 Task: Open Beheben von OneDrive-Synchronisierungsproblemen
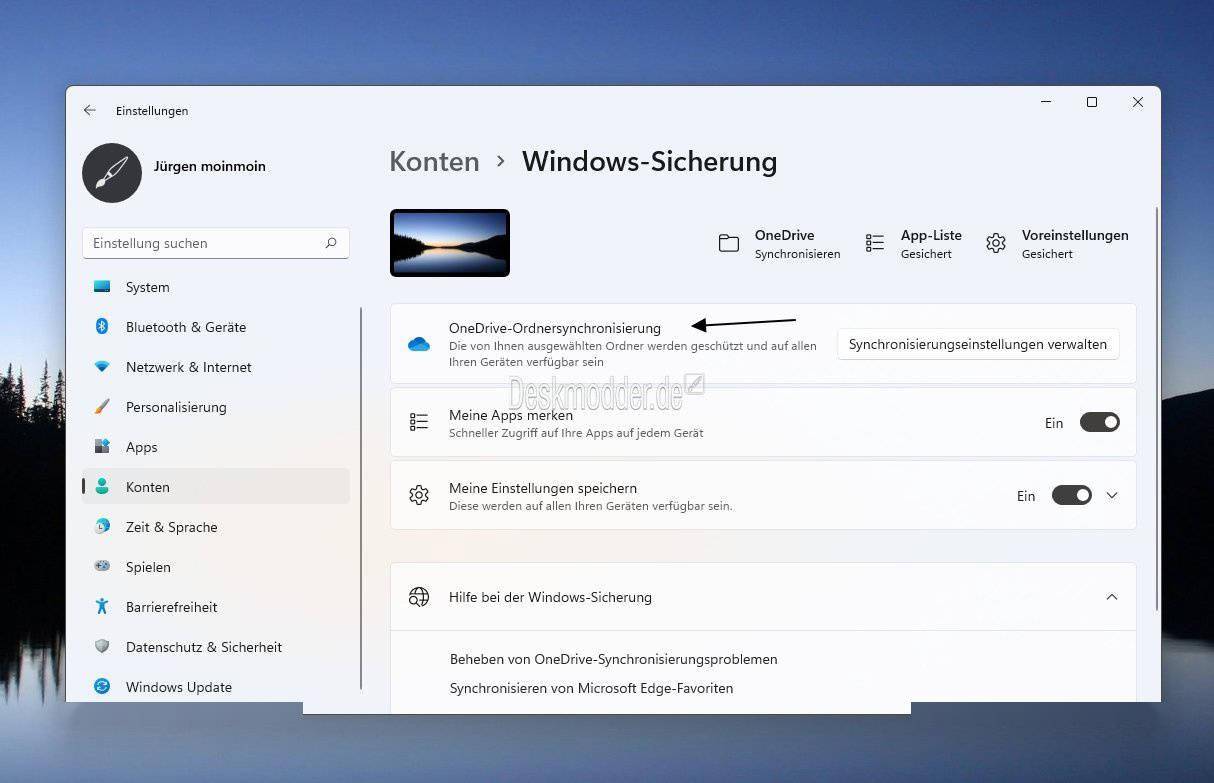(613, 659)
